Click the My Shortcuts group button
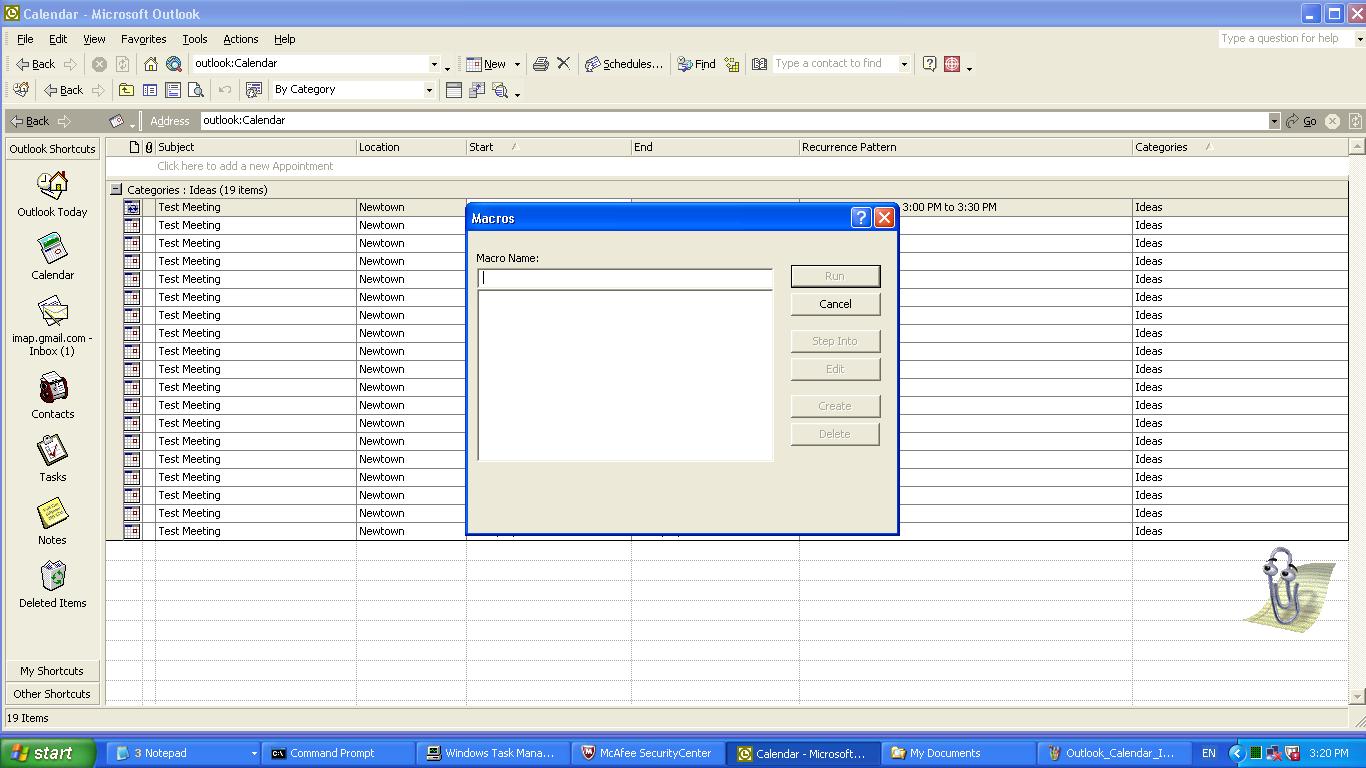The width and height of the screenshot is (1366, 768). click(52, 671)
